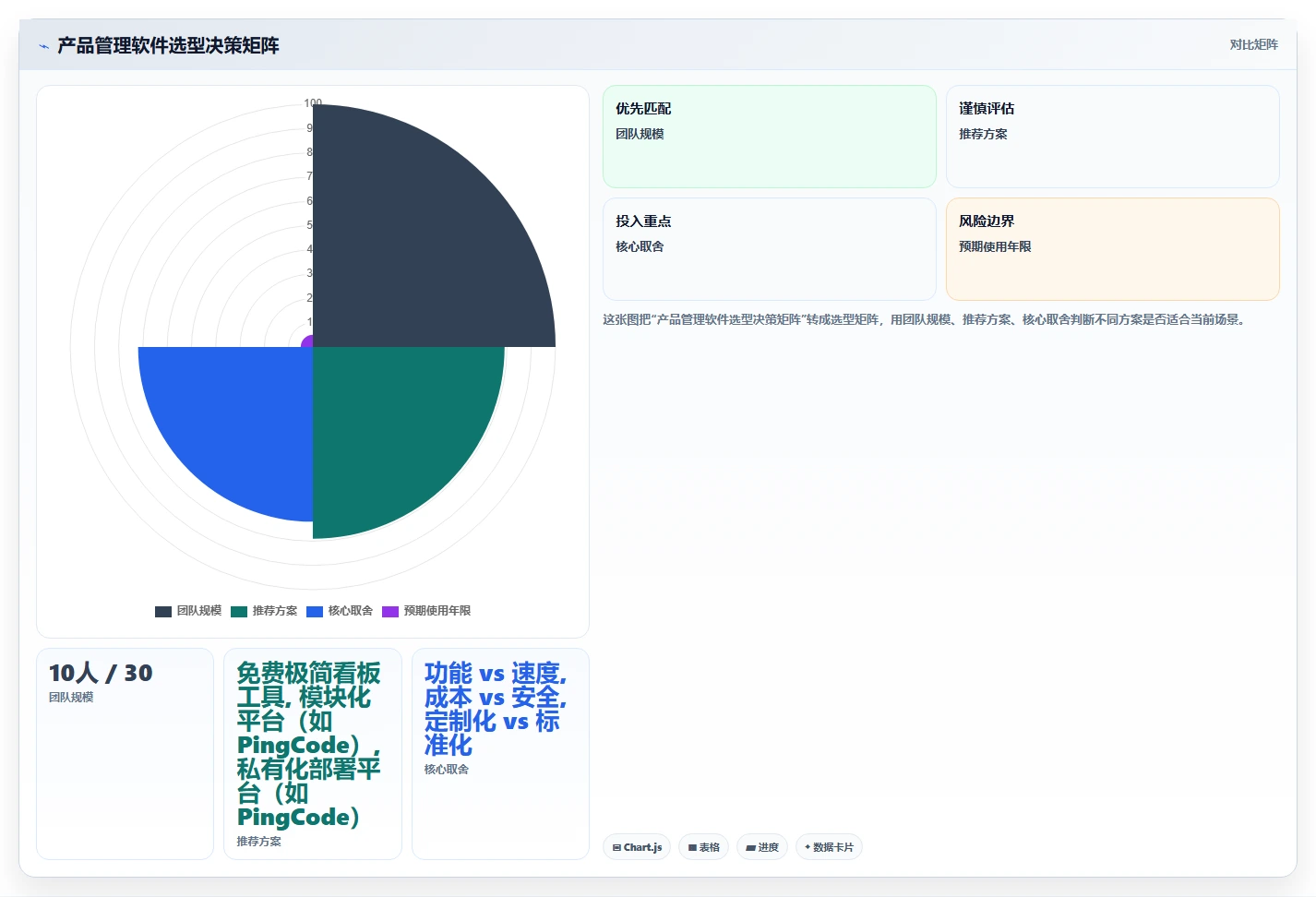This screenshot has height=897, width=1316.
Task: Click the Chart.js chip's small icon
Action: pos(616,847)
